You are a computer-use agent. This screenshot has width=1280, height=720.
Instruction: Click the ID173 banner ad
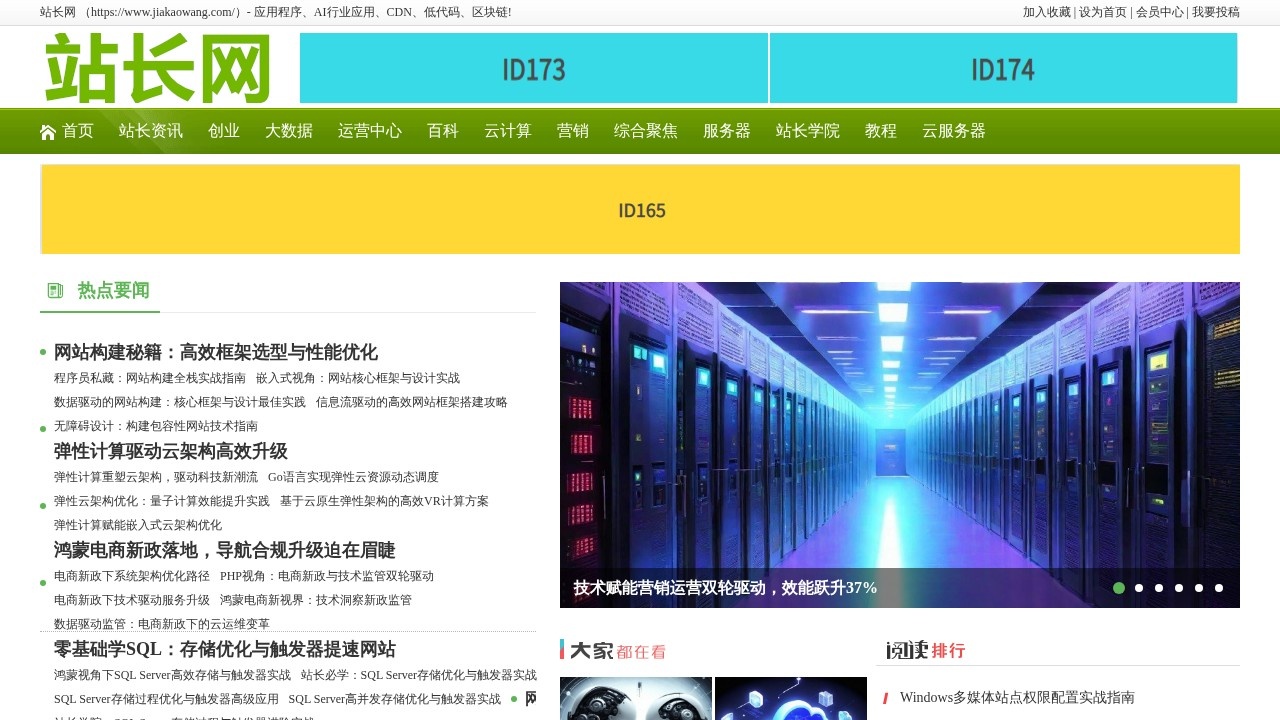534,68
